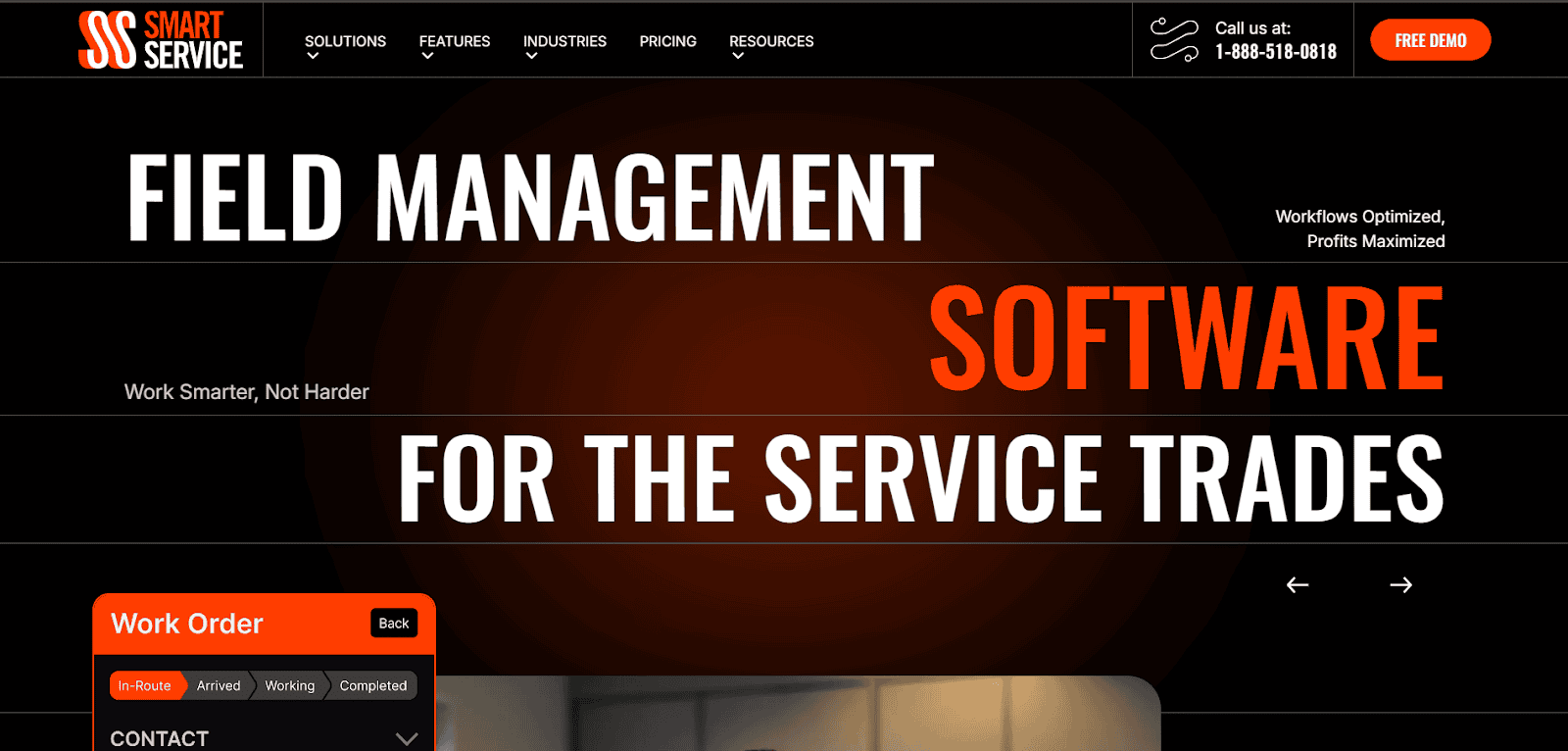Open the Features menu
The height and width of the screenshot is (751, 1568).
[x=455, y=41]
